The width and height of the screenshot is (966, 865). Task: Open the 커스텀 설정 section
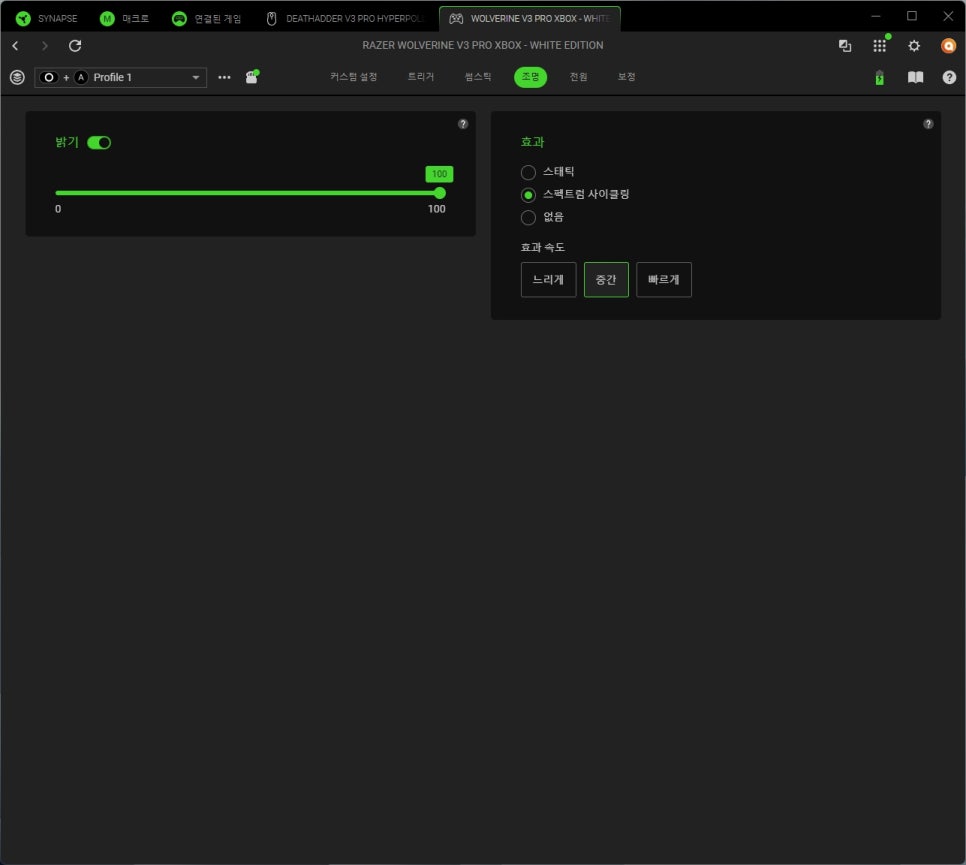(x=354, y=76)
